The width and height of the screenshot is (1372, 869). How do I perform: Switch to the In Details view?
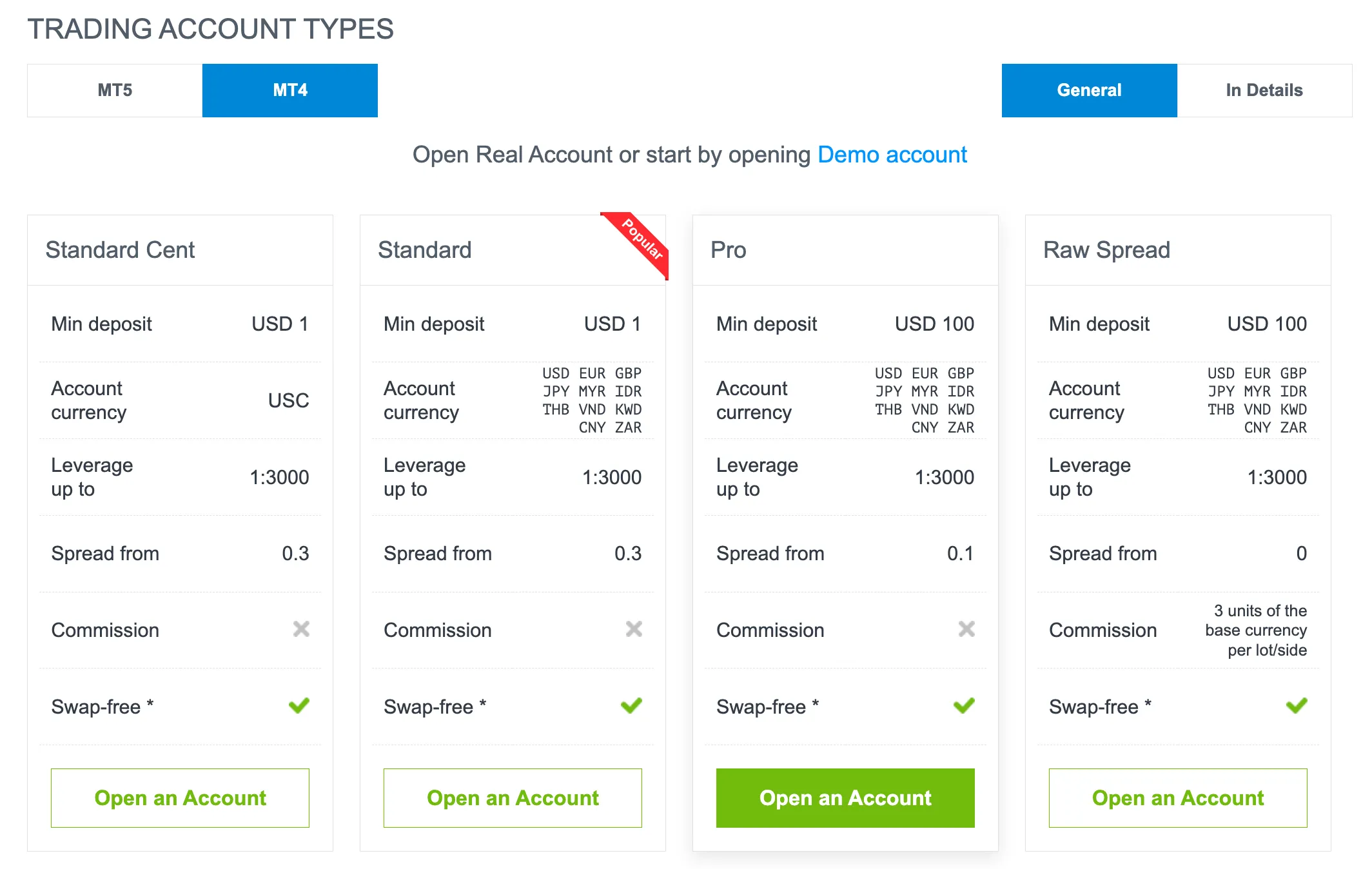[x=1264, y=90]
